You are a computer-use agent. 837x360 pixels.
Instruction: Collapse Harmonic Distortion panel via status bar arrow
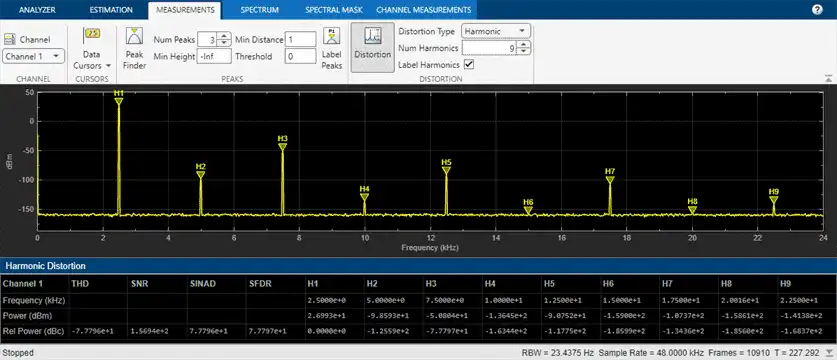coord(828,353)
